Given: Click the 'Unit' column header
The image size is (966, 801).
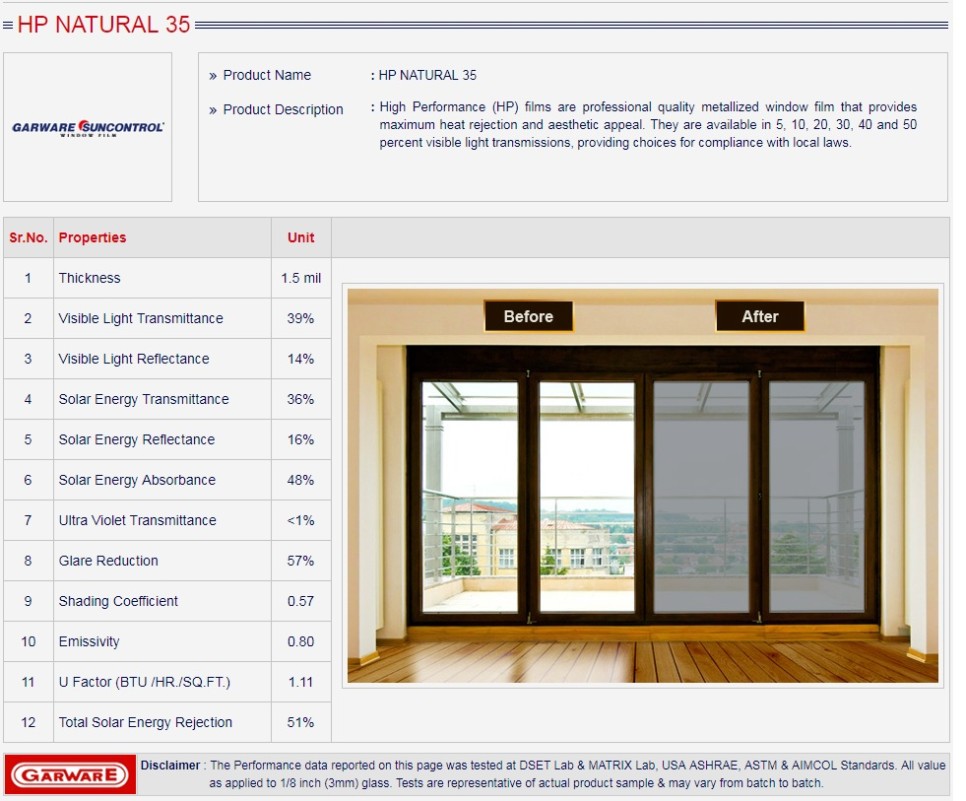Looking at the screenshot, I should pyautogui.click(x=301, y=238).
